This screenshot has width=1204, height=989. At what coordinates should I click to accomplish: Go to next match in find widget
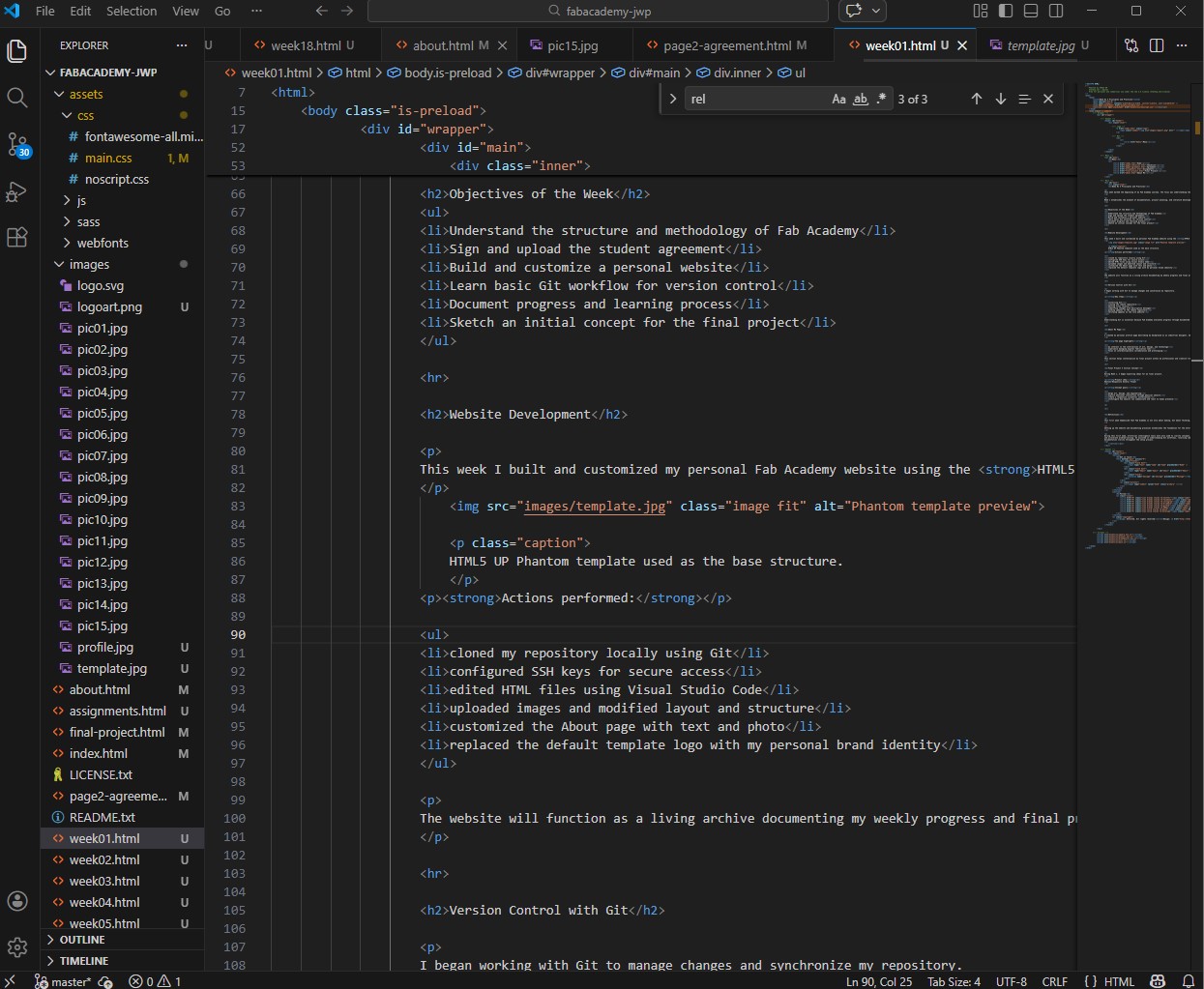tap(1001, 99)
